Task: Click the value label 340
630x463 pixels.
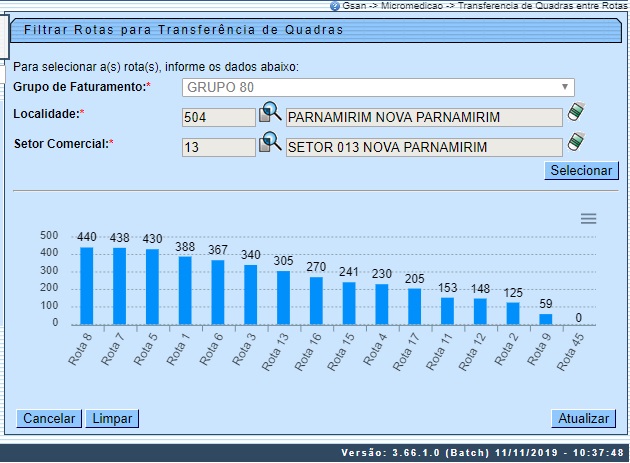Action: click(x=251, y=255)
